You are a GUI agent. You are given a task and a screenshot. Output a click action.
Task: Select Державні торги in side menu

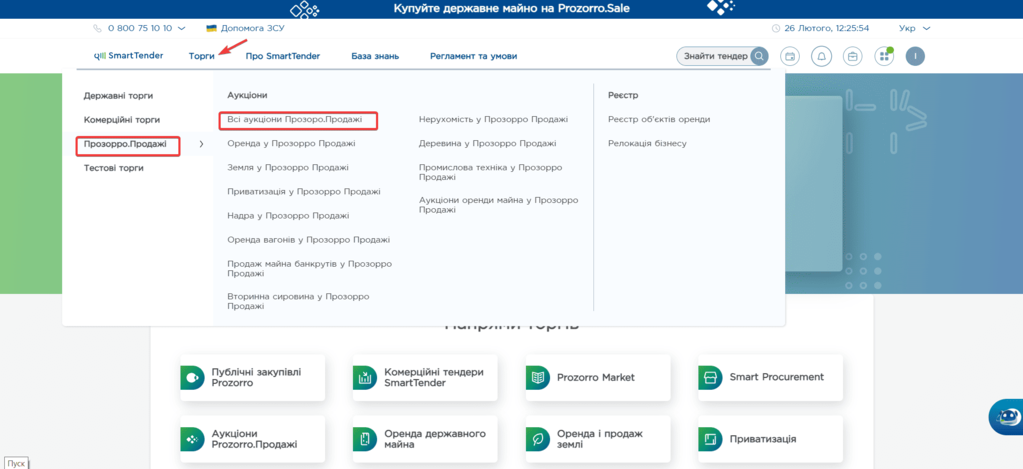pyautogui.click(x=118, y=96)
